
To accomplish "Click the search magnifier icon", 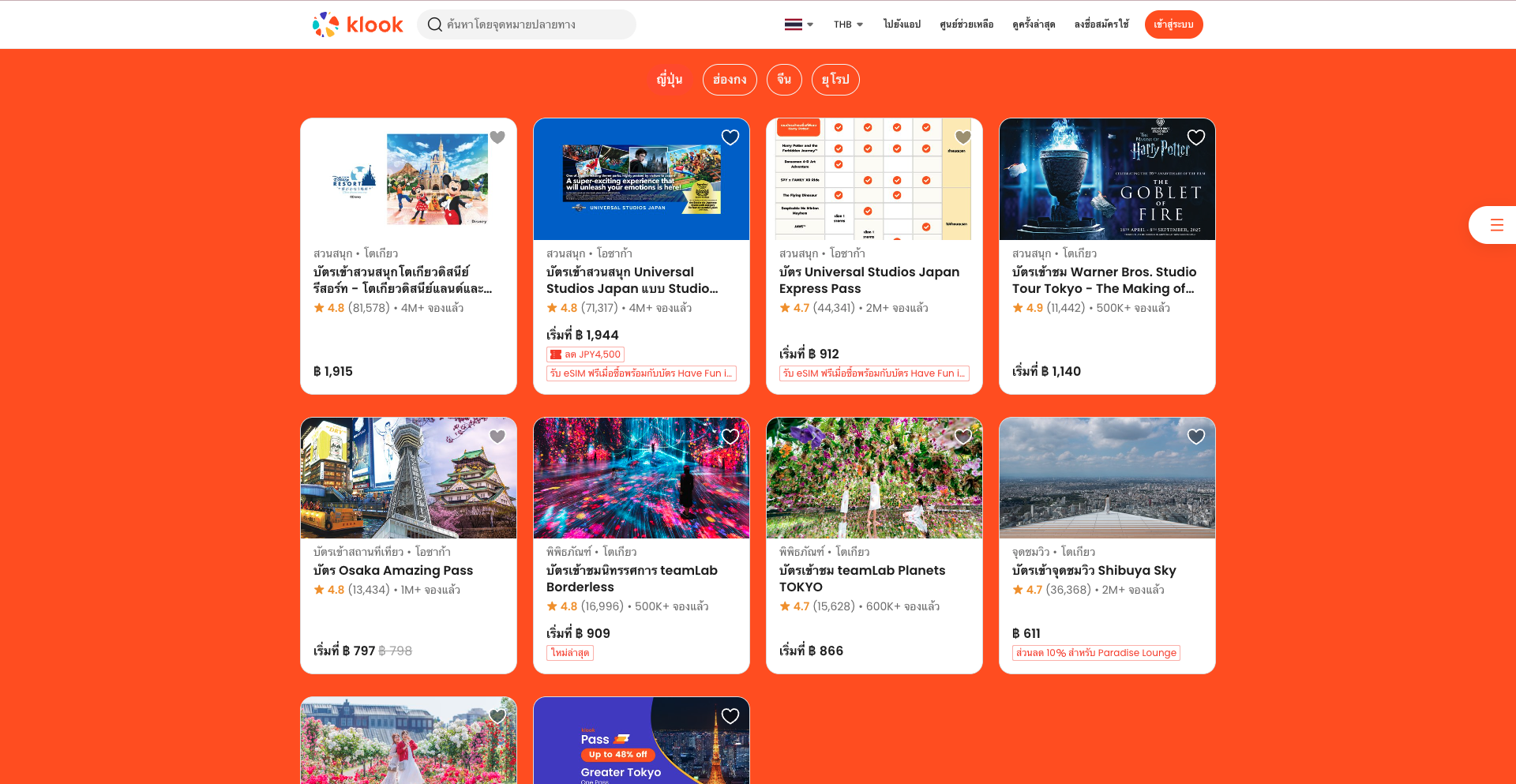I will pos(434,24).
